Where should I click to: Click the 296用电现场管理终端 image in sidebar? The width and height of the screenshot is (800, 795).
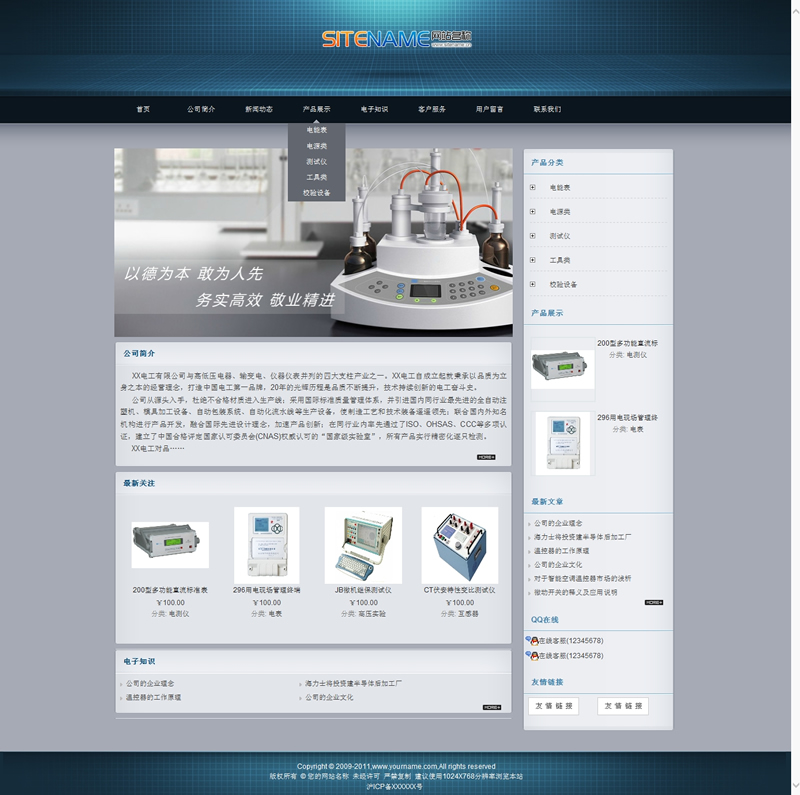[x=562, y=443]
